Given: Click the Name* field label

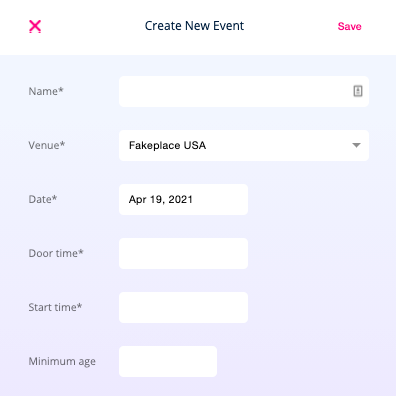Looking at the screenshot, I should (46, 91).
